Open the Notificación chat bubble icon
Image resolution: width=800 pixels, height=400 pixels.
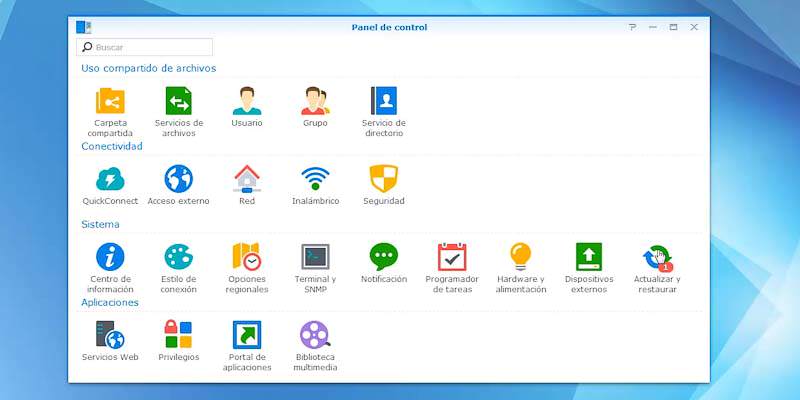click(384, 257)
